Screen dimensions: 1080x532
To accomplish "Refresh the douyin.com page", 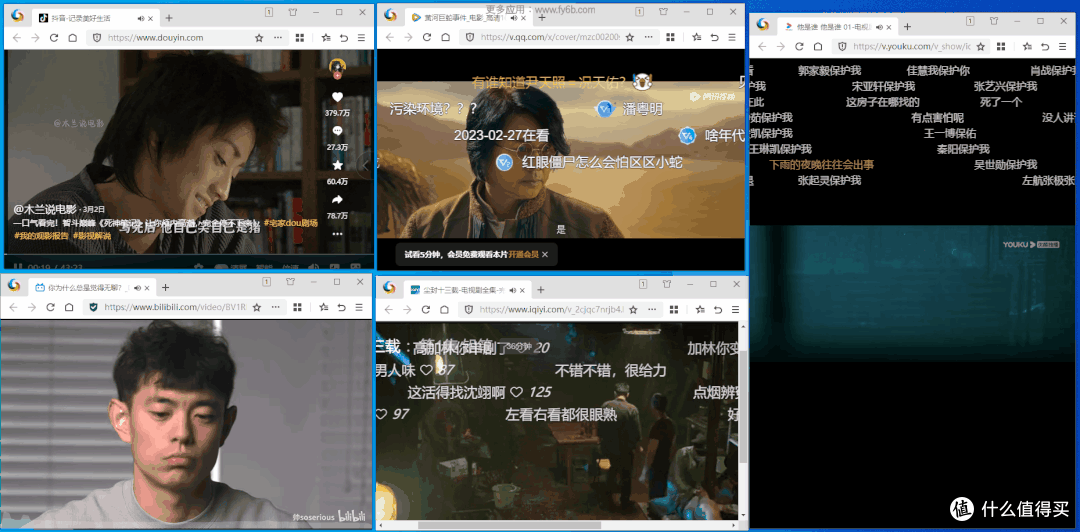I will tap(54, 38).
